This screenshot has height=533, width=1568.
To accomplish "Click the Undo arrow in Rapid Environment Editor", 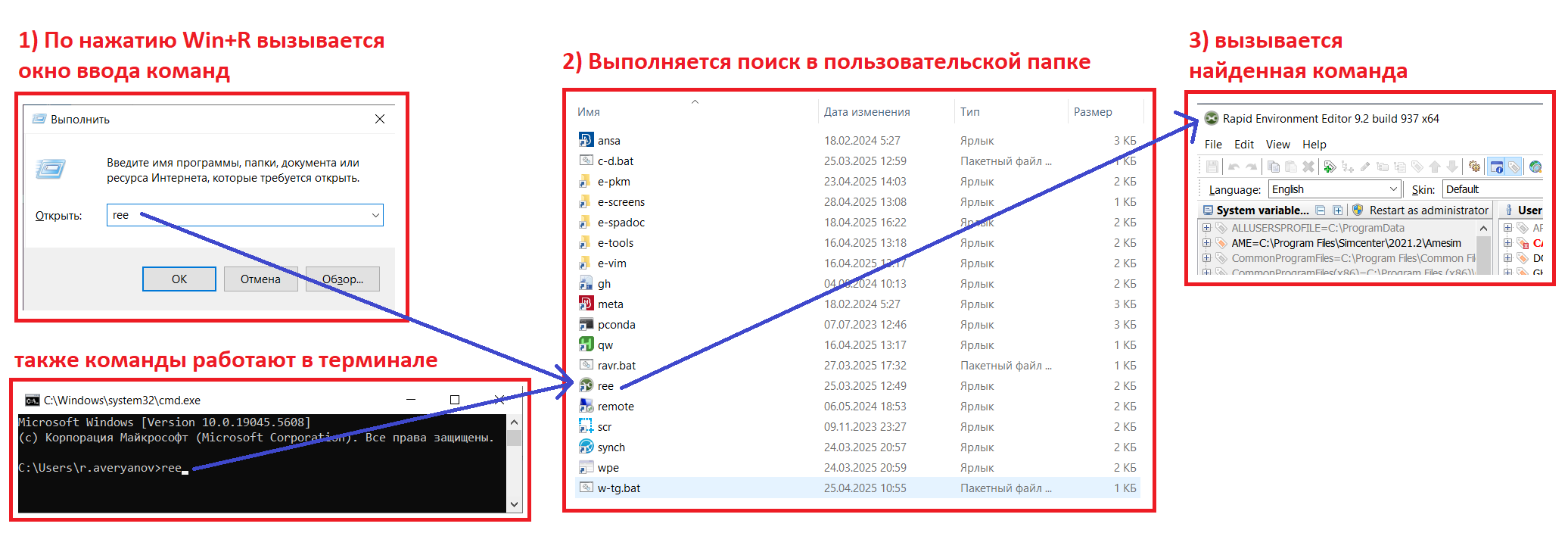I will click(1234, 167).
